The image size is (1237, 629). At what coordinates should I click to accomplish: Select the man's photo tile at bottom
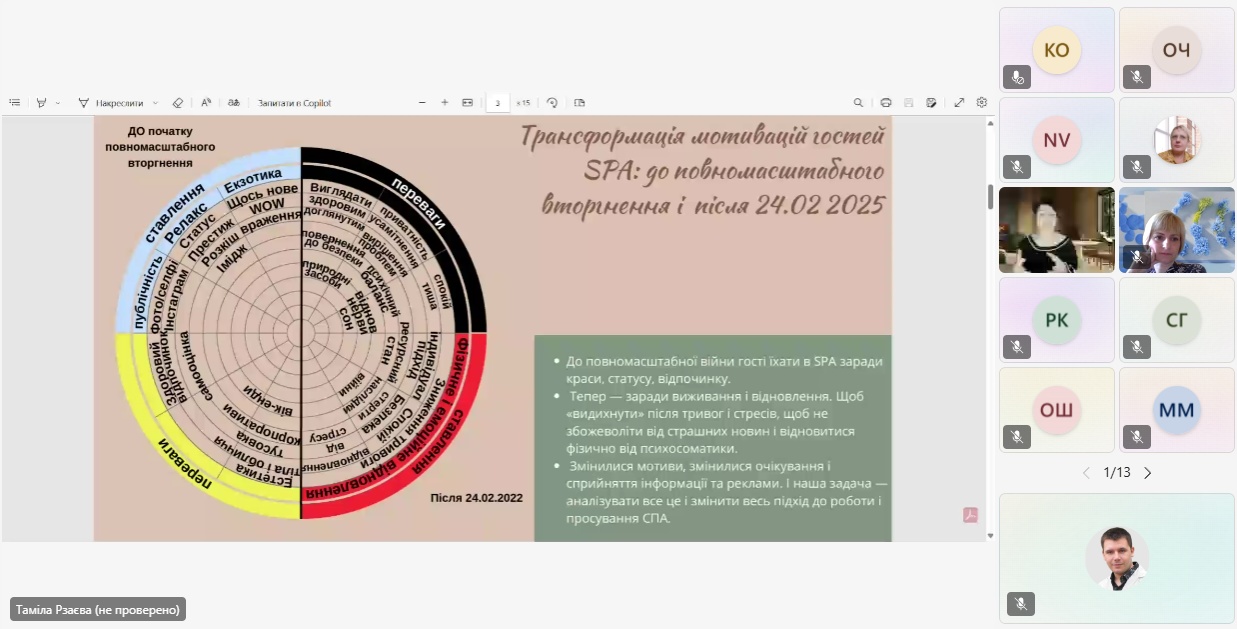(x=1117, y=558)
